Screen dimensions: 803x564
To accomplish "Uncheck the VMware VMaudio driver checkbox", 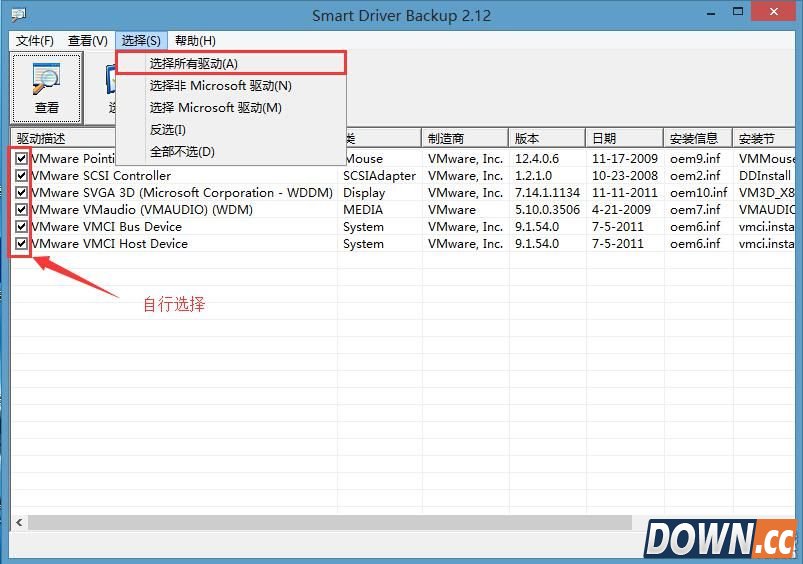I will point(21,210).
